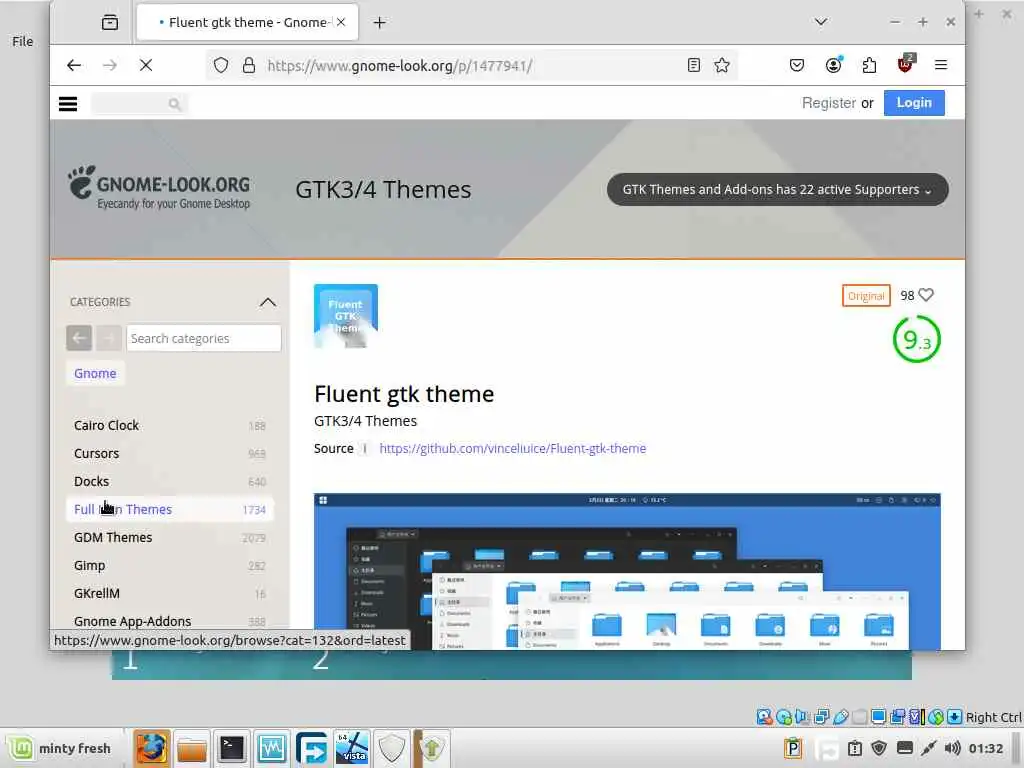Click the browser forward arrow
The height and width of the screenshot is (768, 1024).
pyautogui.click(x=110, y=65)
